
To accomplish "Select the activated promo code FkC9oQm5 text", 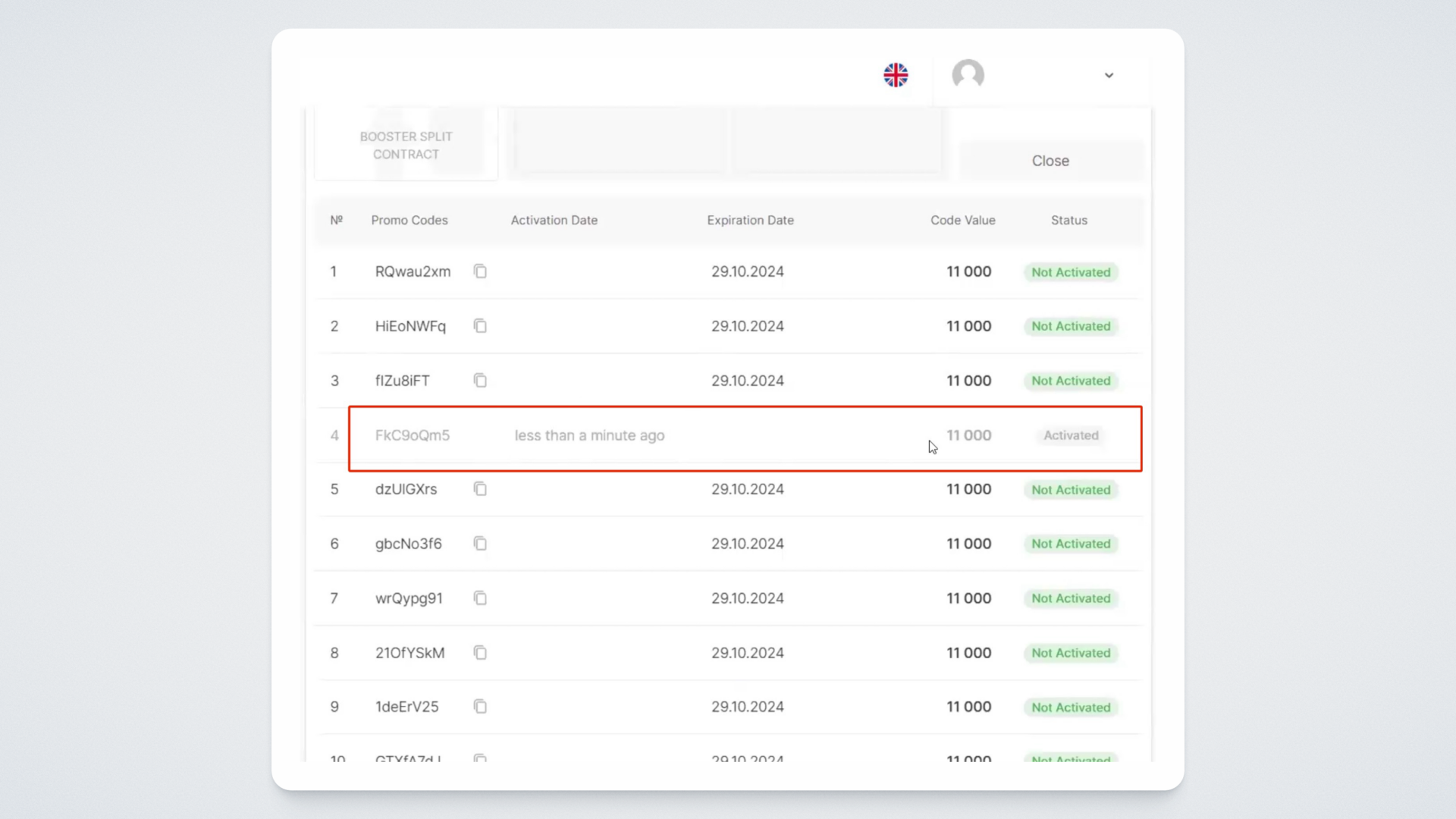I will [412, 435].
